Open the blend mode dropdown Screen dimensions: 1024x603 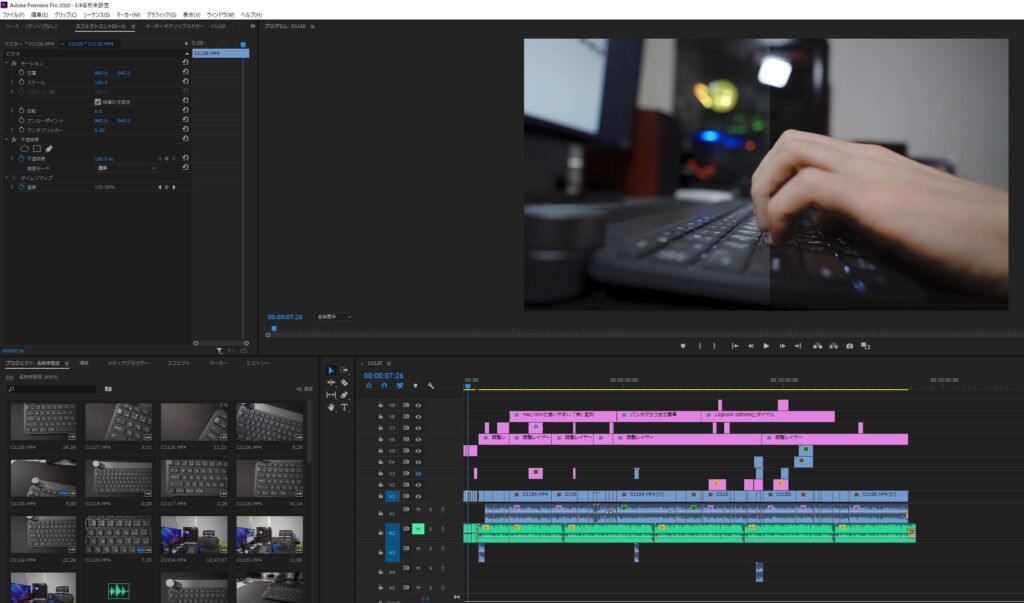pos(127,168)
